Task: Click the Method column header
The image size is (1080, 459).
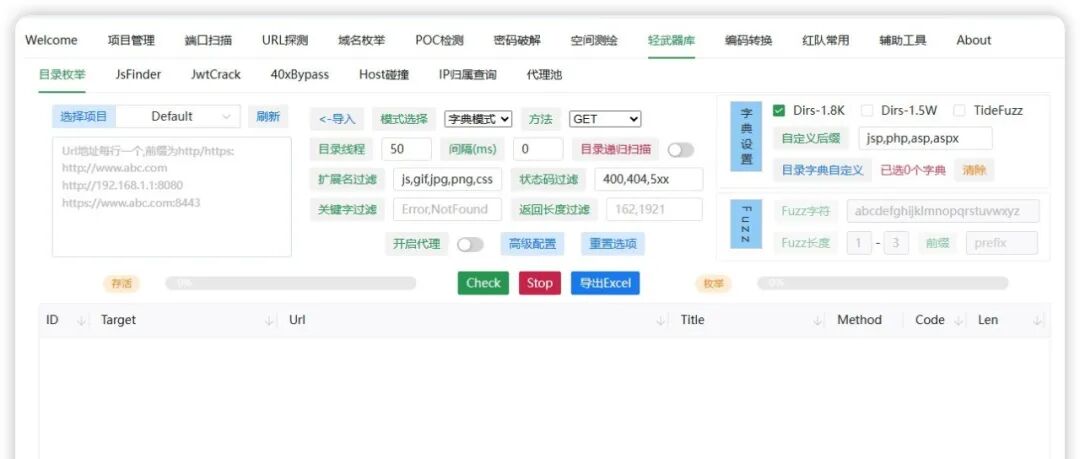Action: click(x=859, y=320)
